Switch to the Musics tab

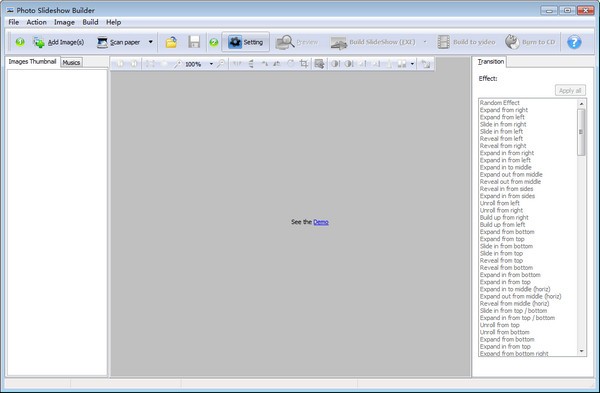click(x=71, y=62)
